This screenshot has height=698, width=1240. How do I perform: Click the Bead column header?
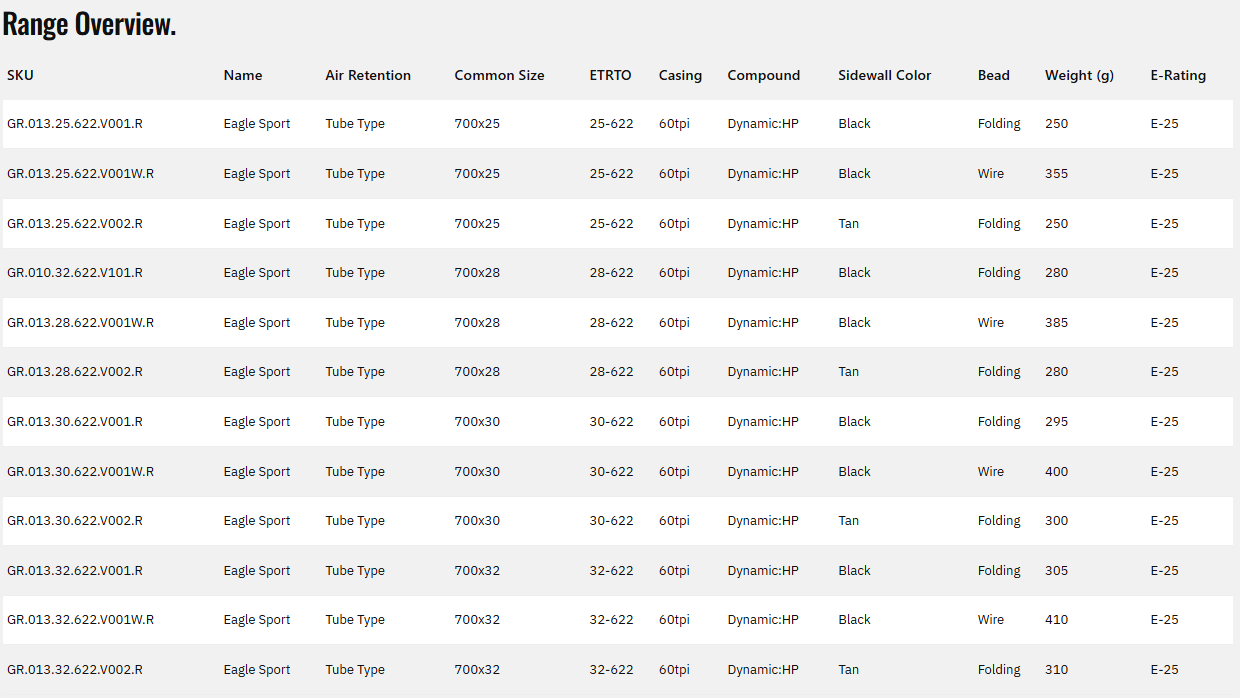click(x=993, y=75)
